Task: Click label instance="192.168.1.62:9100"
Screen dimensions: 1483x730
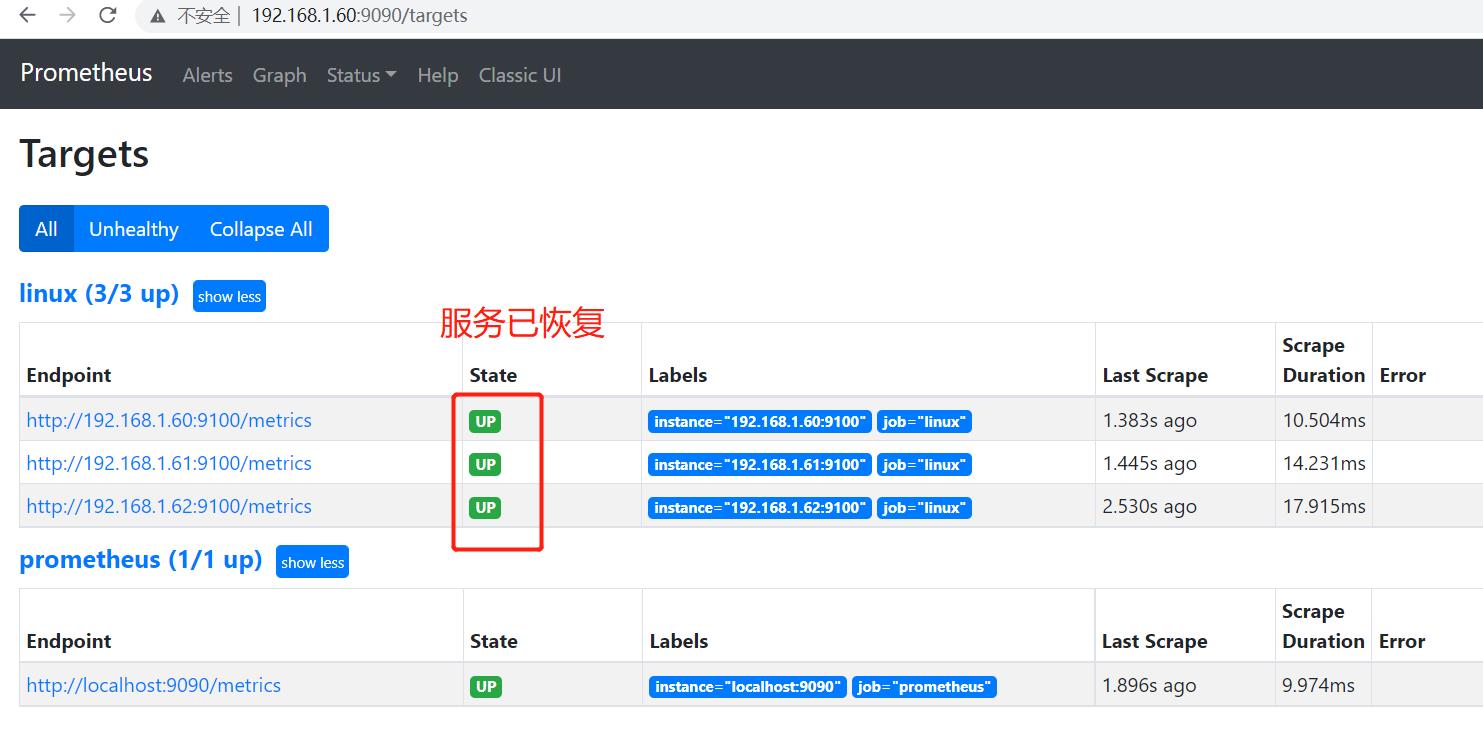Action: point(760,508)
